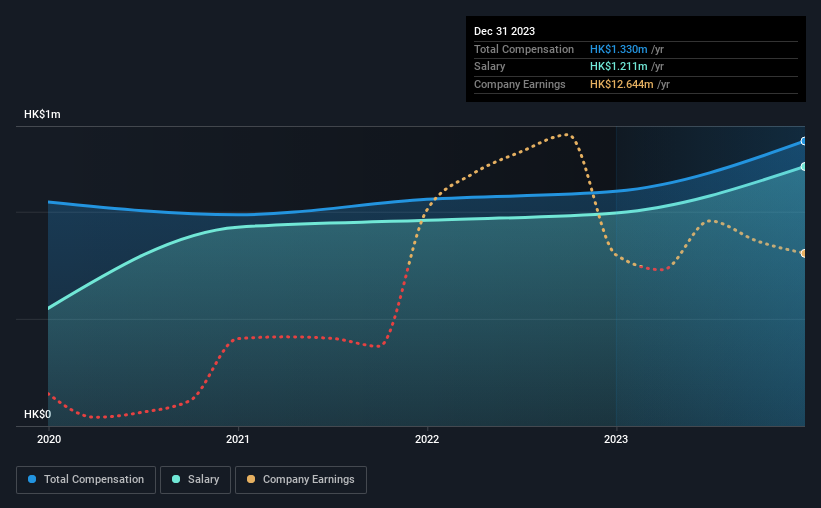The width and height of the screenshot is (821, 508).
Task: Toggle the Salary legend button
Action: (195, 480)
